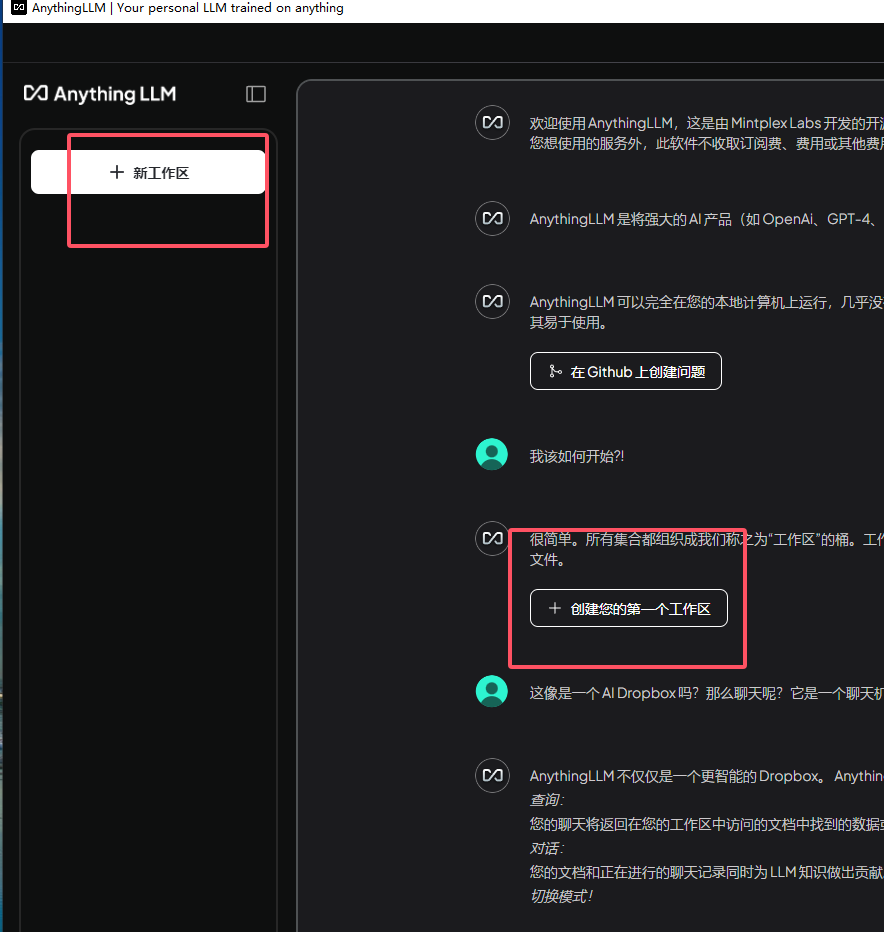
Task: Click the line starting 您的文档和正在进行的聊天记录
Action: 706,872
